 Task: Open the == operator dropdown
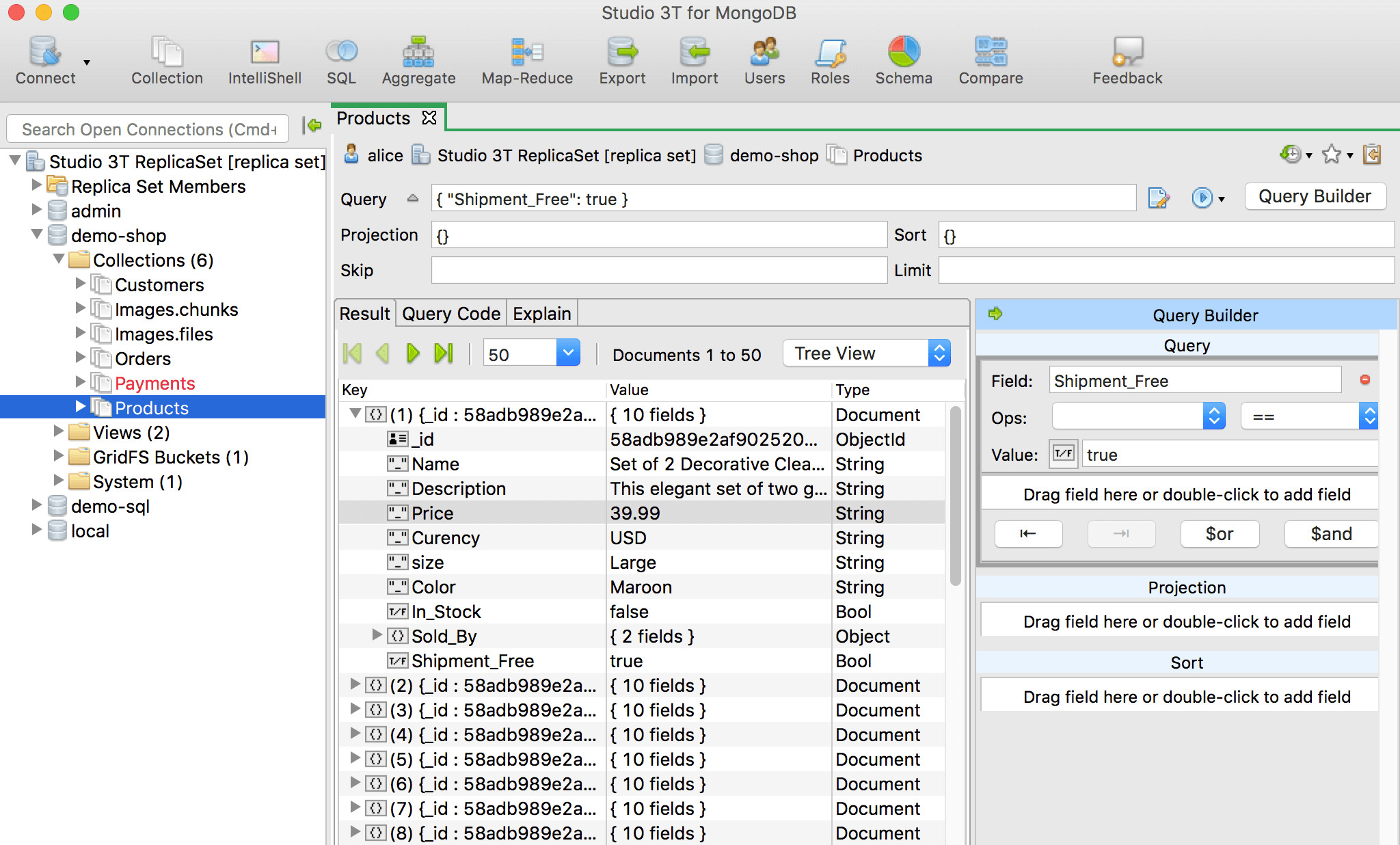pyautogui.click(x=1309, y=416)
